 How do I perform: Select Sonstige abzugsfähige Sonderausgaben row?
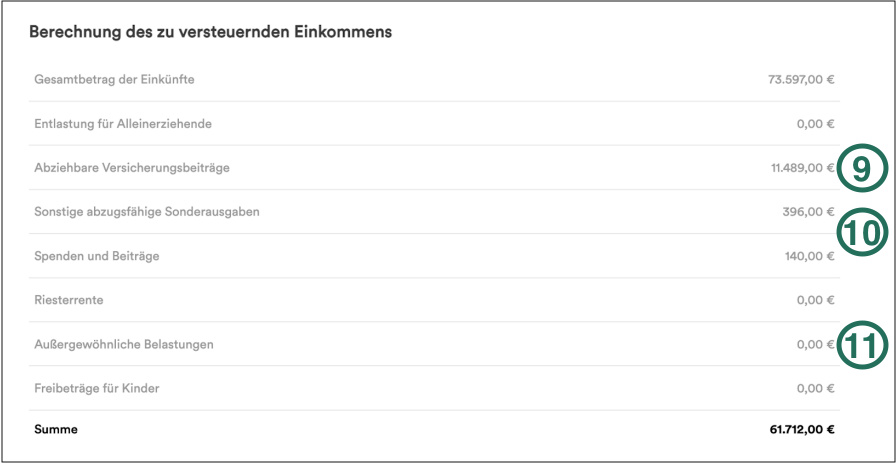434,212
